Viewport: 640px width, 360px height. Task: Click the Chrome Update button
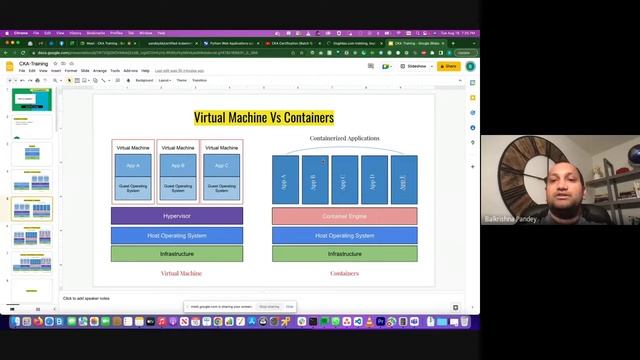click(x=465, y=53)
